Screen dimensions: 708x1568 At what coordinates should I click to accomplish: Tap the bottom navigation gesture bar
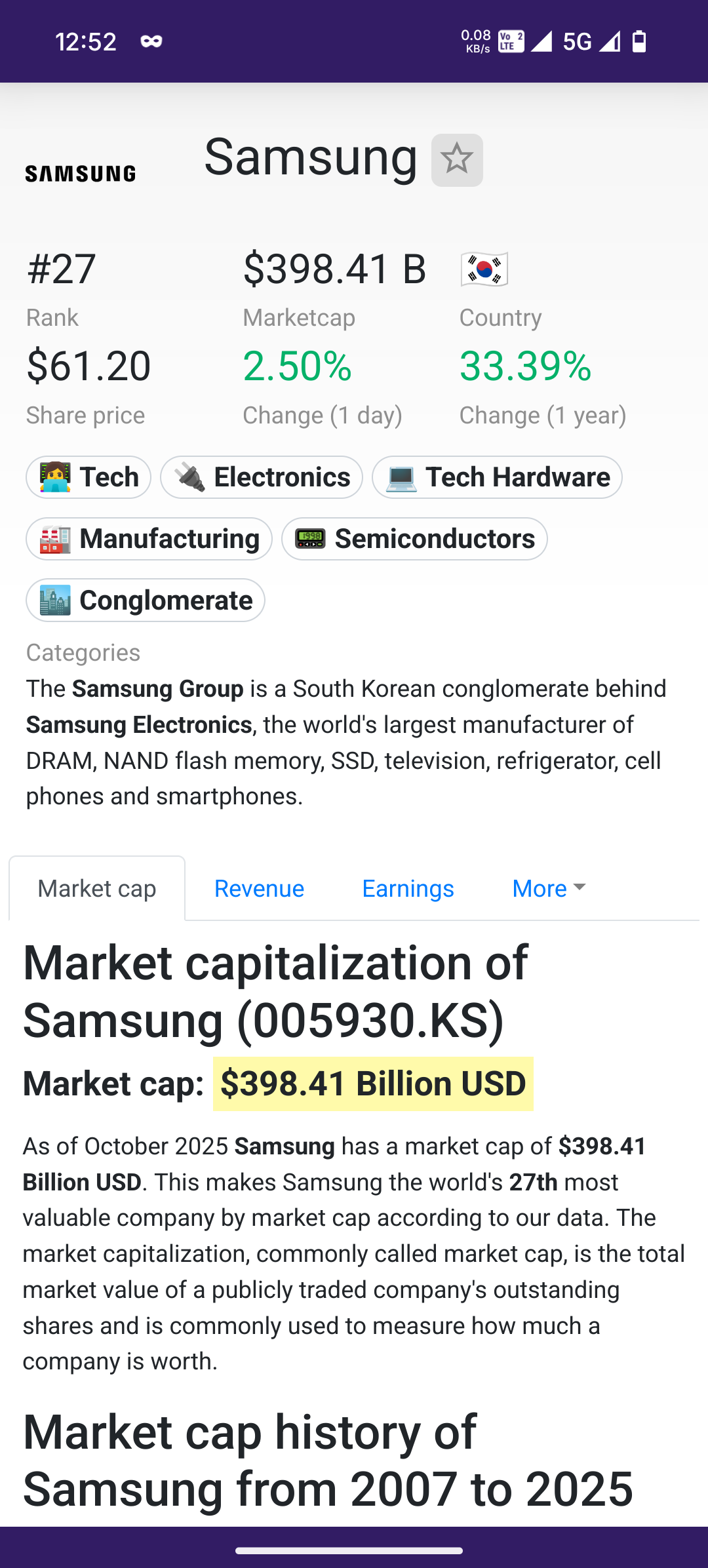click(x=349, y=1550)
